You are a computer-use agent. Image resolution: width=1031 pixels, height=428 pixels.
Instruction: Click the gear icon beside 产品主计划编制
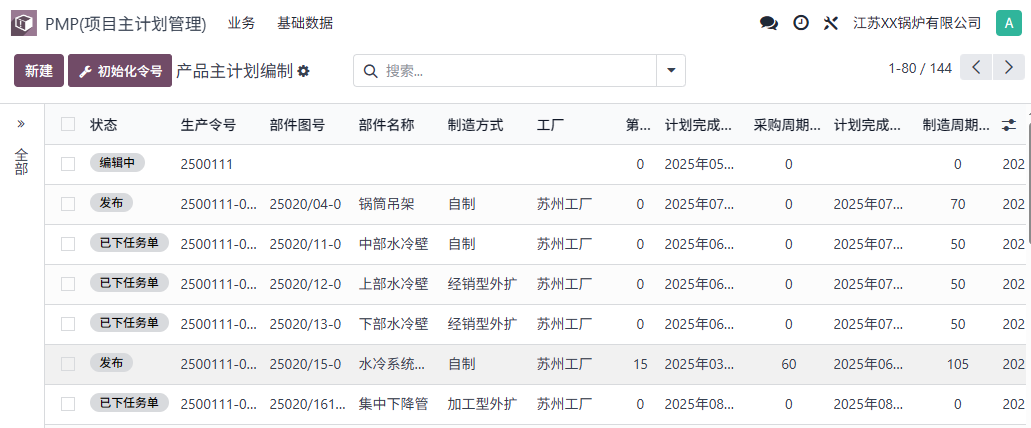[304, 71]
